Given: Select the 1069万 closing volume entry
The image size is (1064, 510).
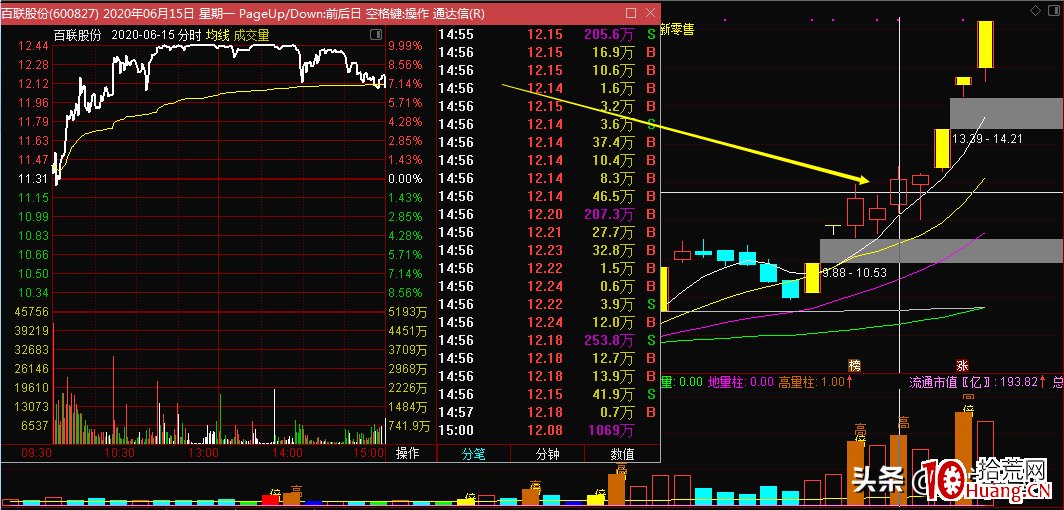Looking at the screenshot, I should 613,430.
